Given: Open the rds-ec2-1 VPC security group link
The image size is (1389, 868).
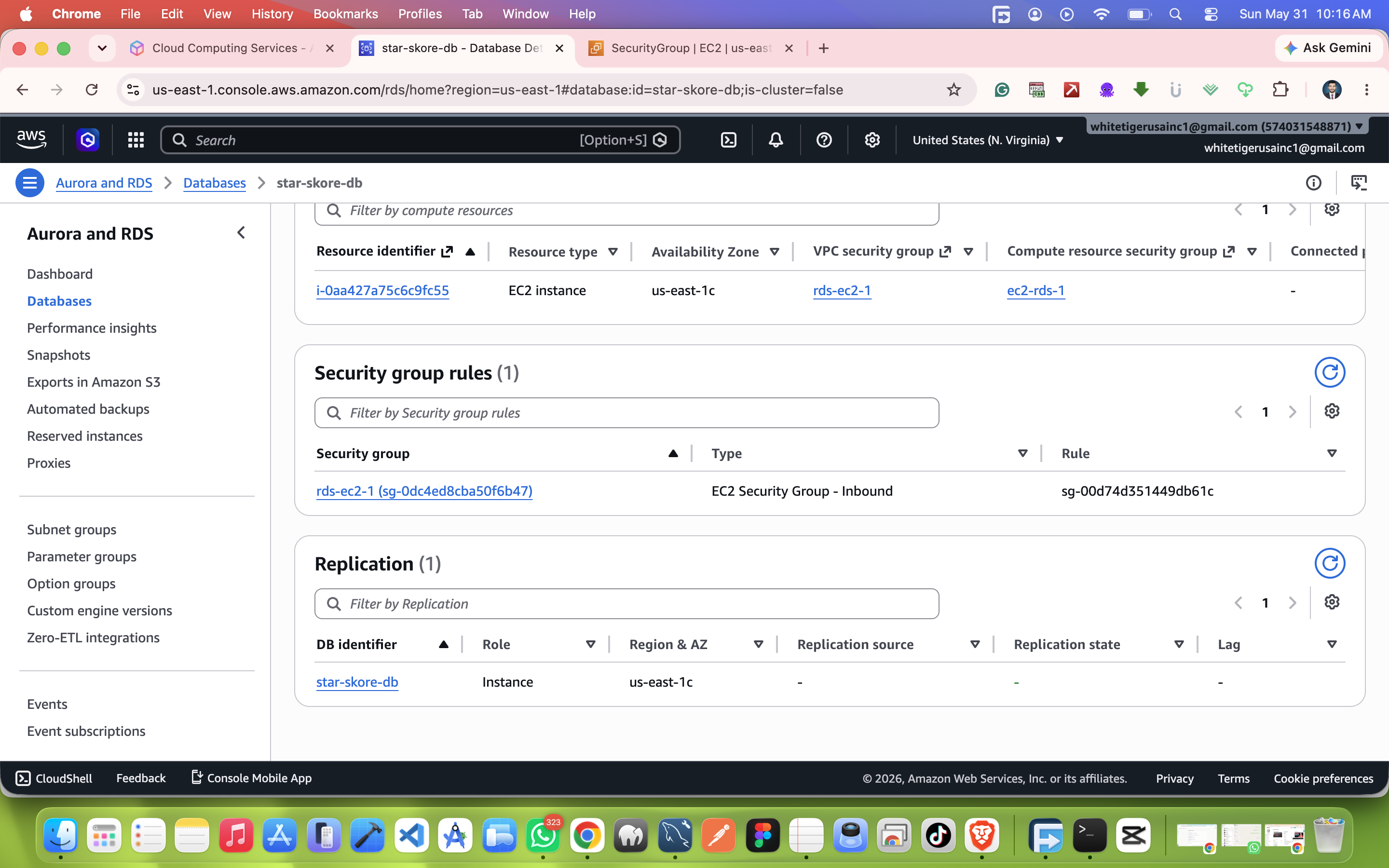Looking at the screenshot, I should point(842,290).
